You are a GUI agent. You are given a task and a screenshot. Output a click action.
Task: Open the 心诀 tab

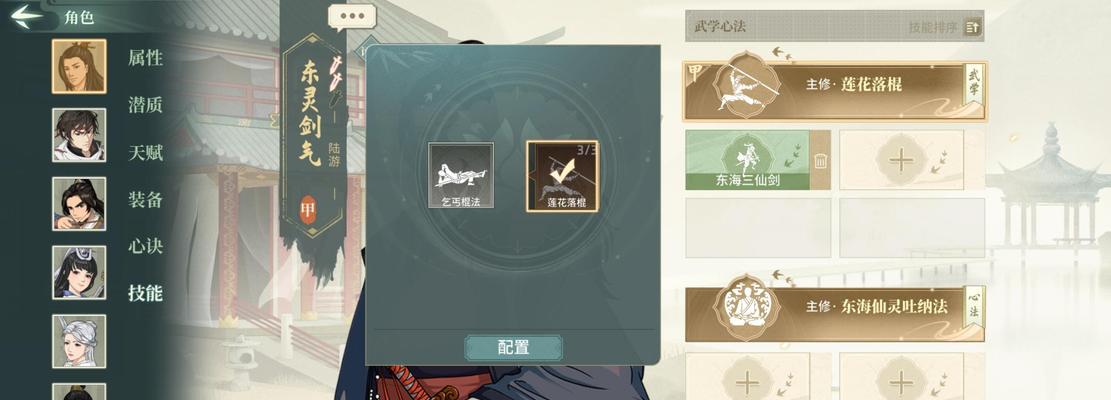[x=145, y=246]
